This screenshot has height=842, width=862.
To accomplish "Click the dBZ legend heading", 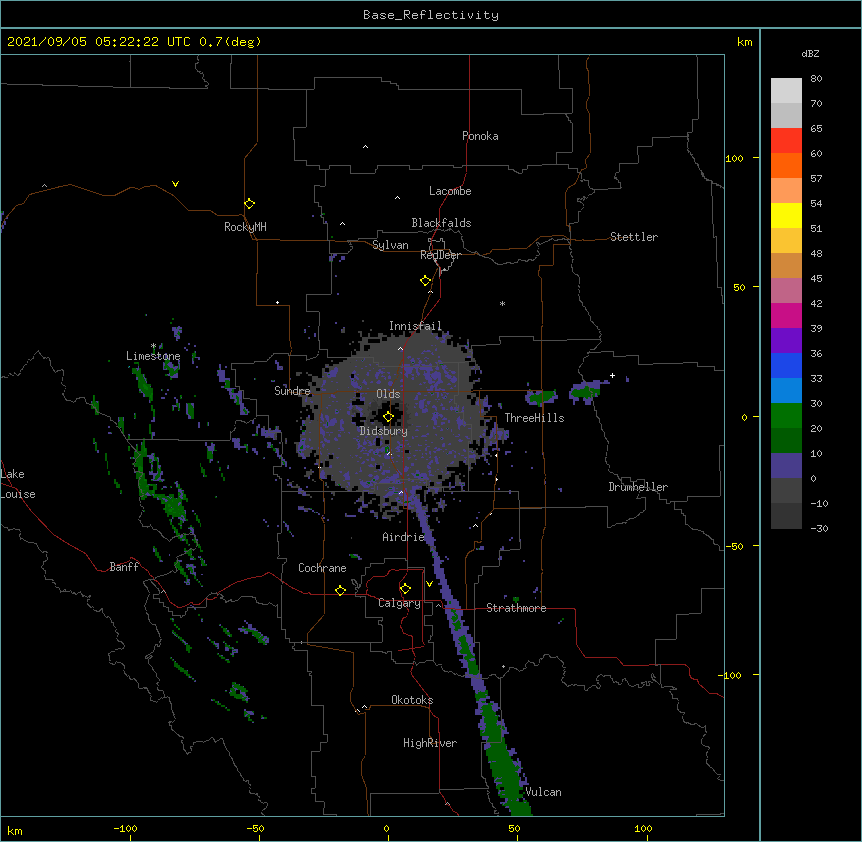I will [810, 53].
